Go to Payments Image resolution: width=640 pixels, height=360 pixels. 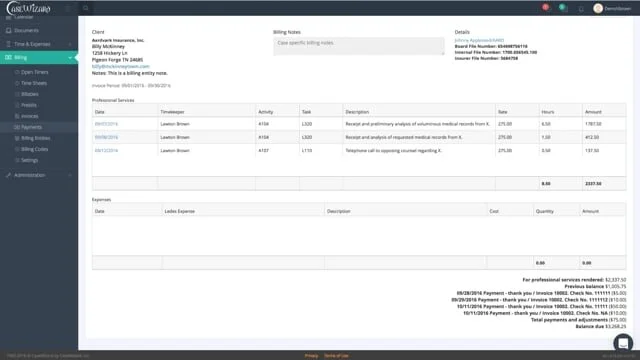tap(31, 127)
